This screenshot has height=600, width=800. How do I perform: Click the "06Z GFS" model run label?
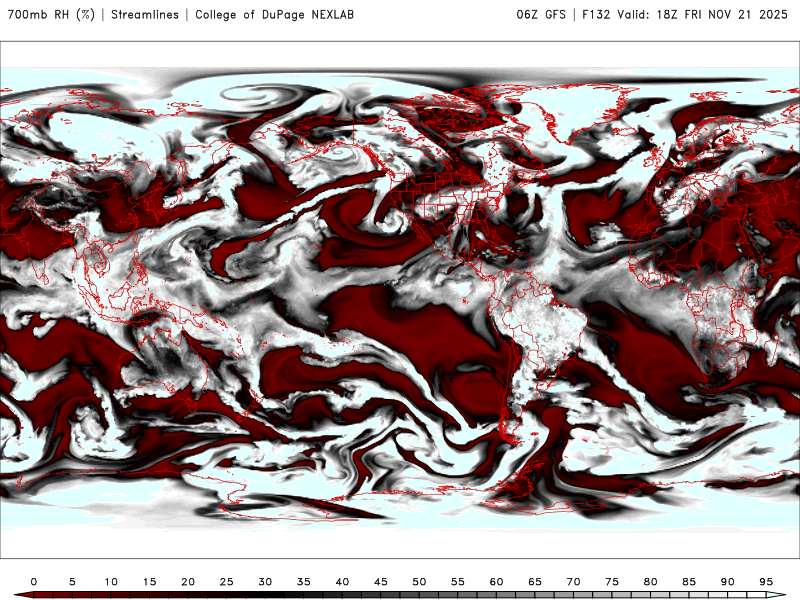click(x=541, y=14)
